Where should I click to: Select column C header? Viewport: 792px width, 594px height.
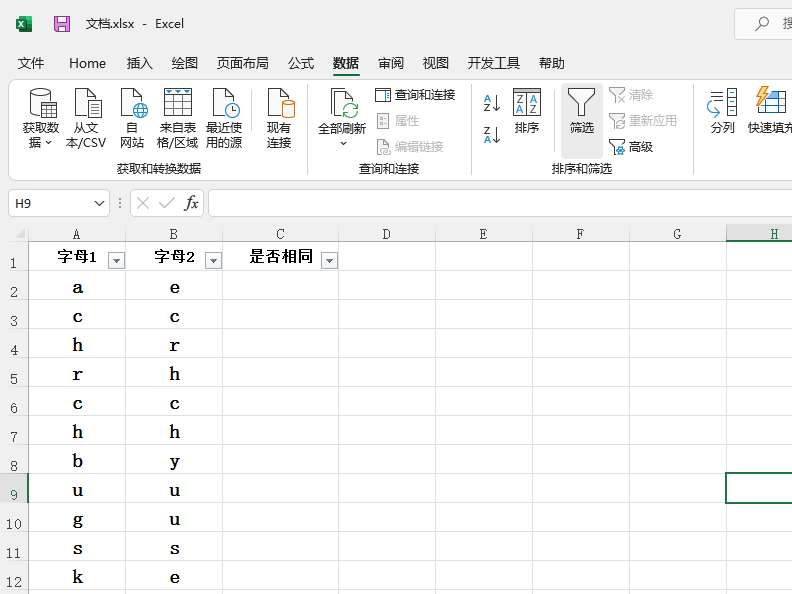[x=280, y=234]
